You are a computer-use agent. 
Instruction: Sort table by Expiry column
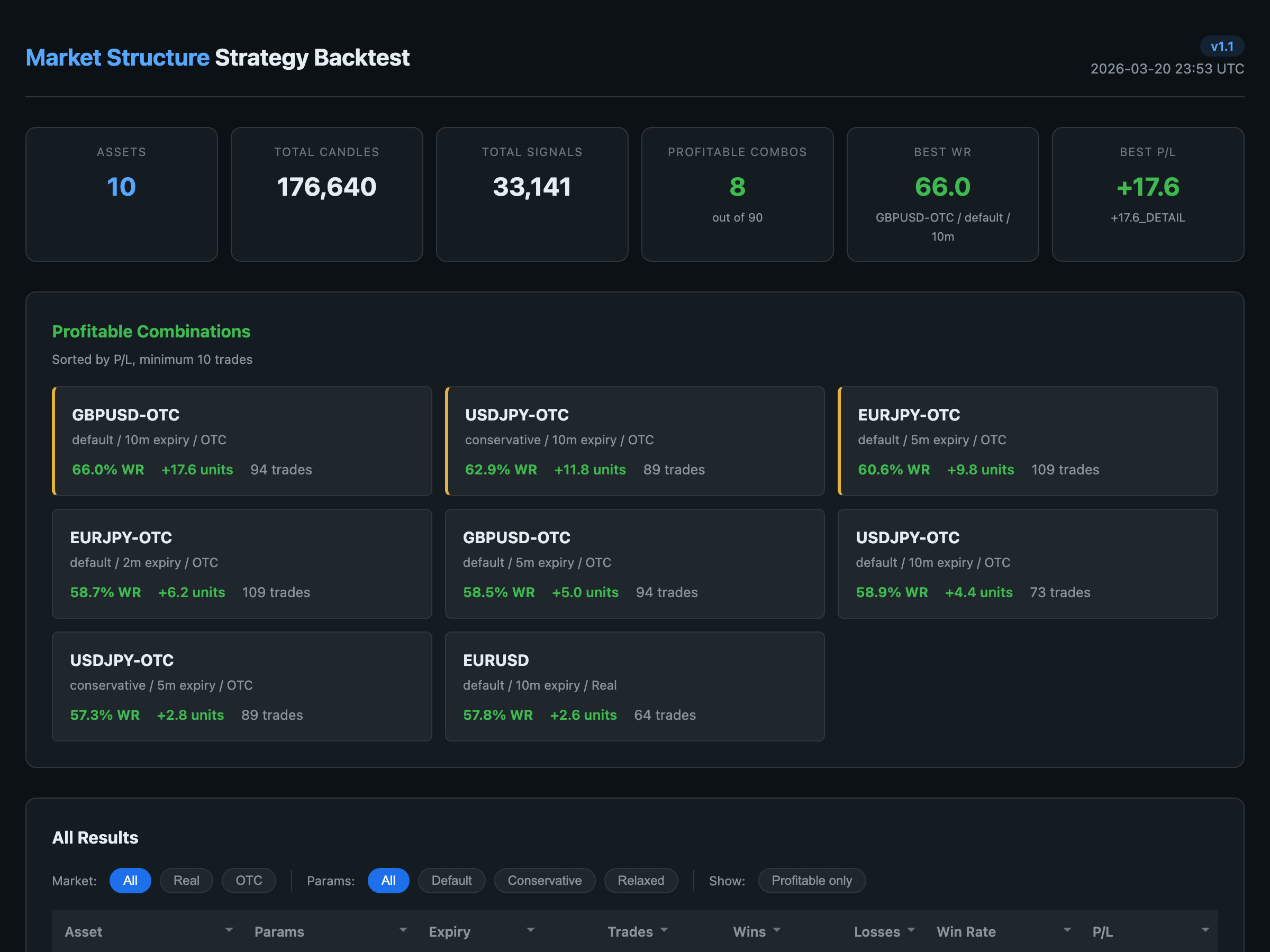(x=479, y=931)
